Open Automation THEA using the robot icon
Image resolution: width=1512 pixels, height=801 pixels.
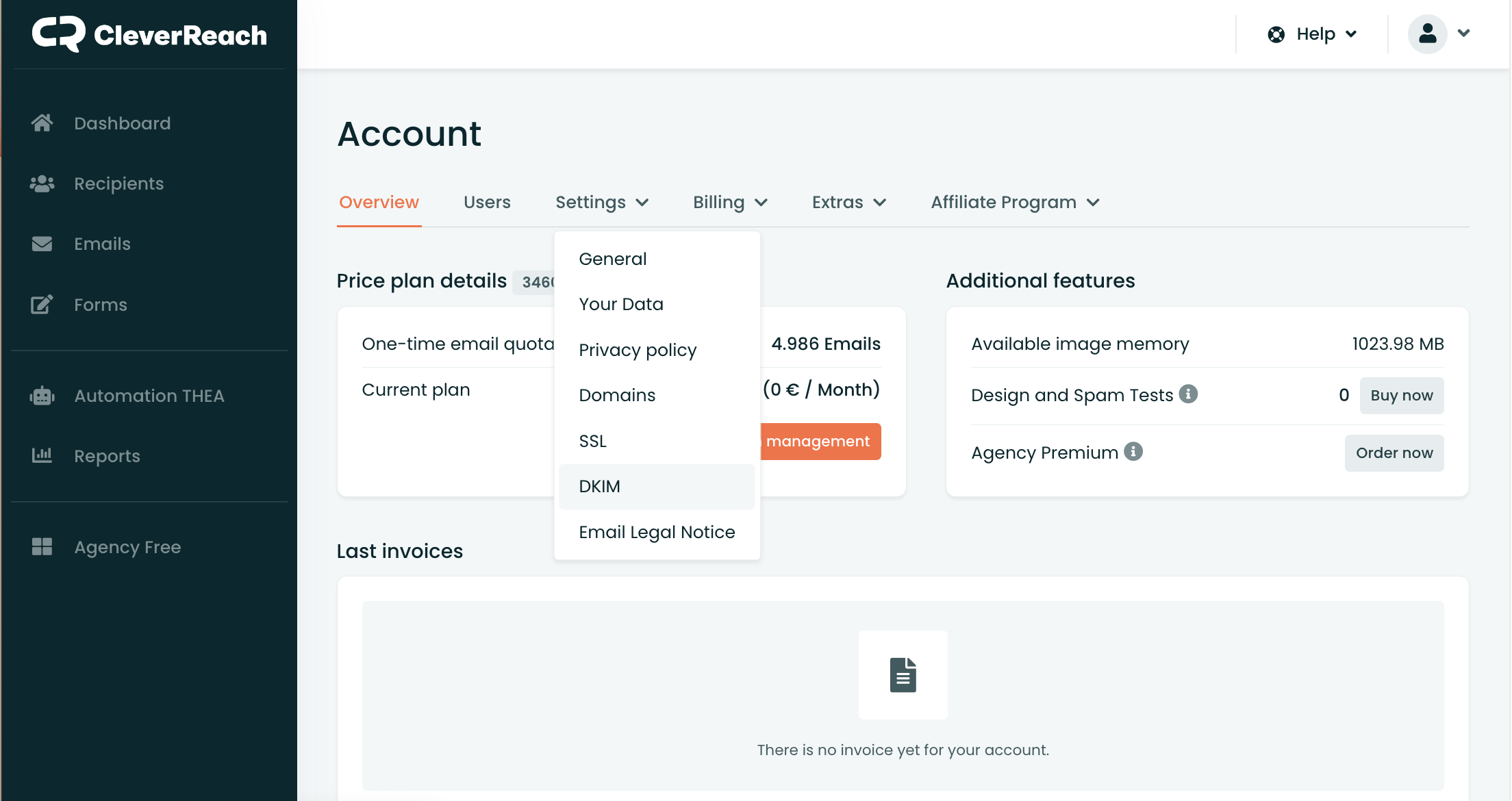42,395
